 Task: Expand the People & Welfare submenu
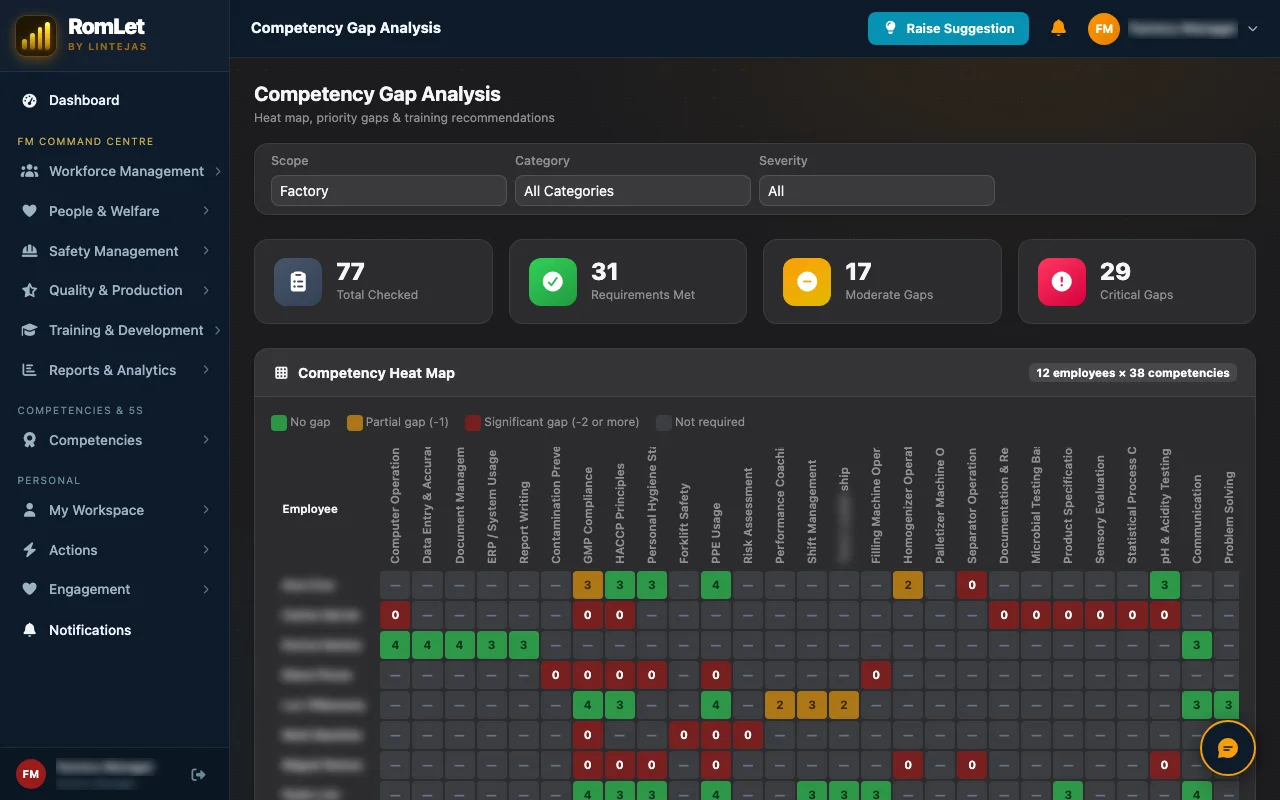(x=206, y=211)
